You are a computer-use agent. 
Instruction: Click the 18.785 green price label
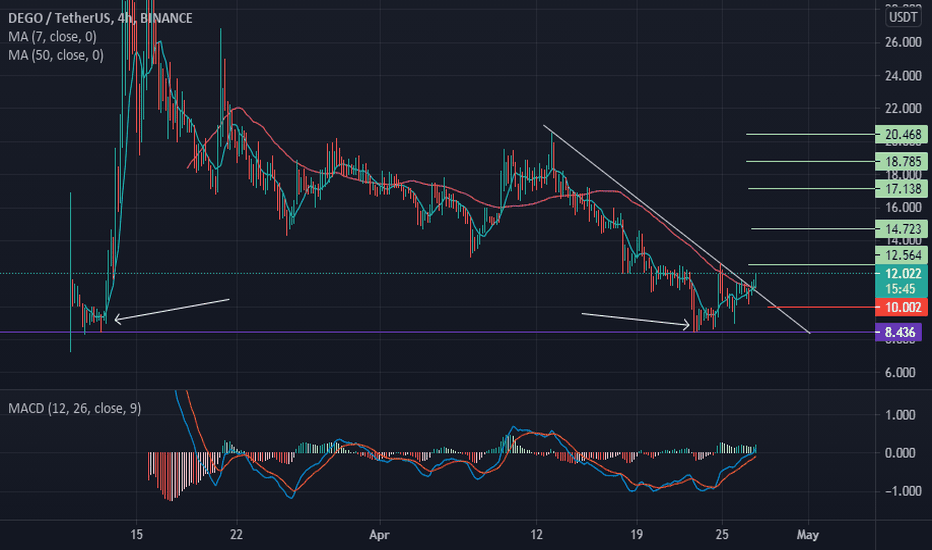coord(902,161)
